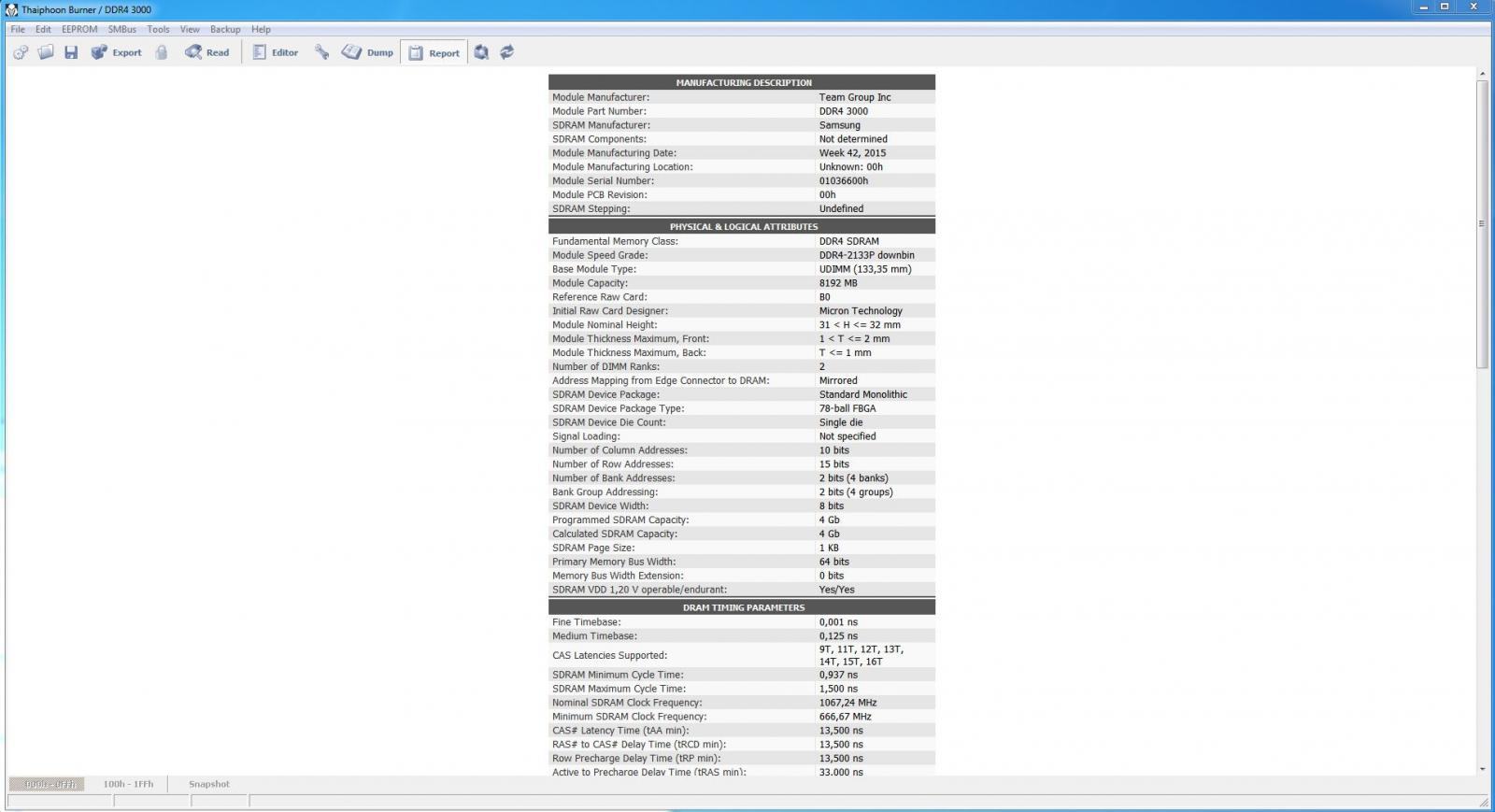Open the Help menu
Viewport: 1495px width, 812px height.
[261, 29]
